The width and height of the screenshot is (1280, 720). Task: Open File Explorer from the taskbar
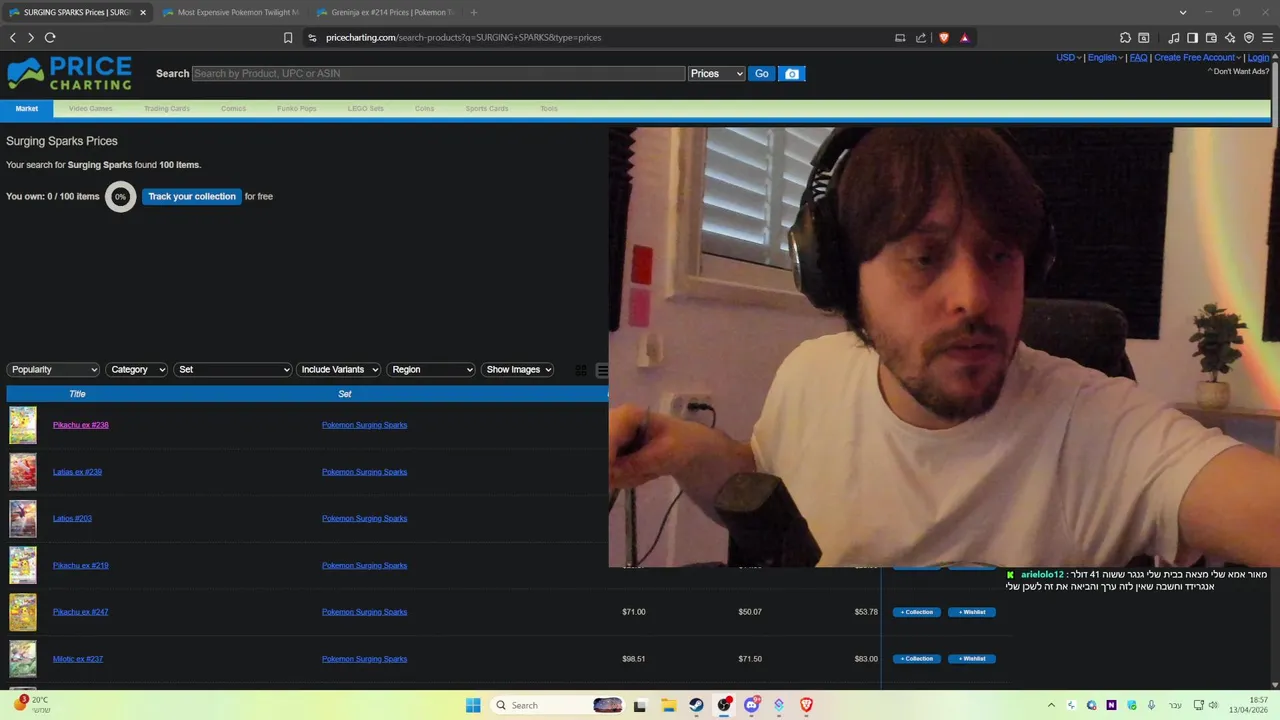[x=668, y=705]
